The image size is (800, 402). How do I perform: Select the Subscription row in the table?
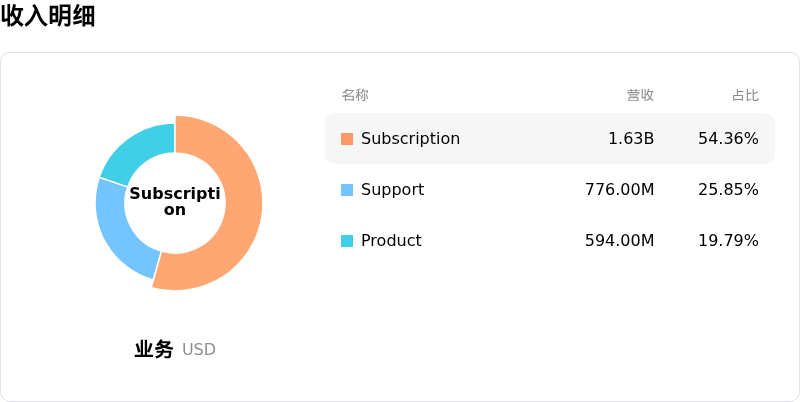[550, 139]
